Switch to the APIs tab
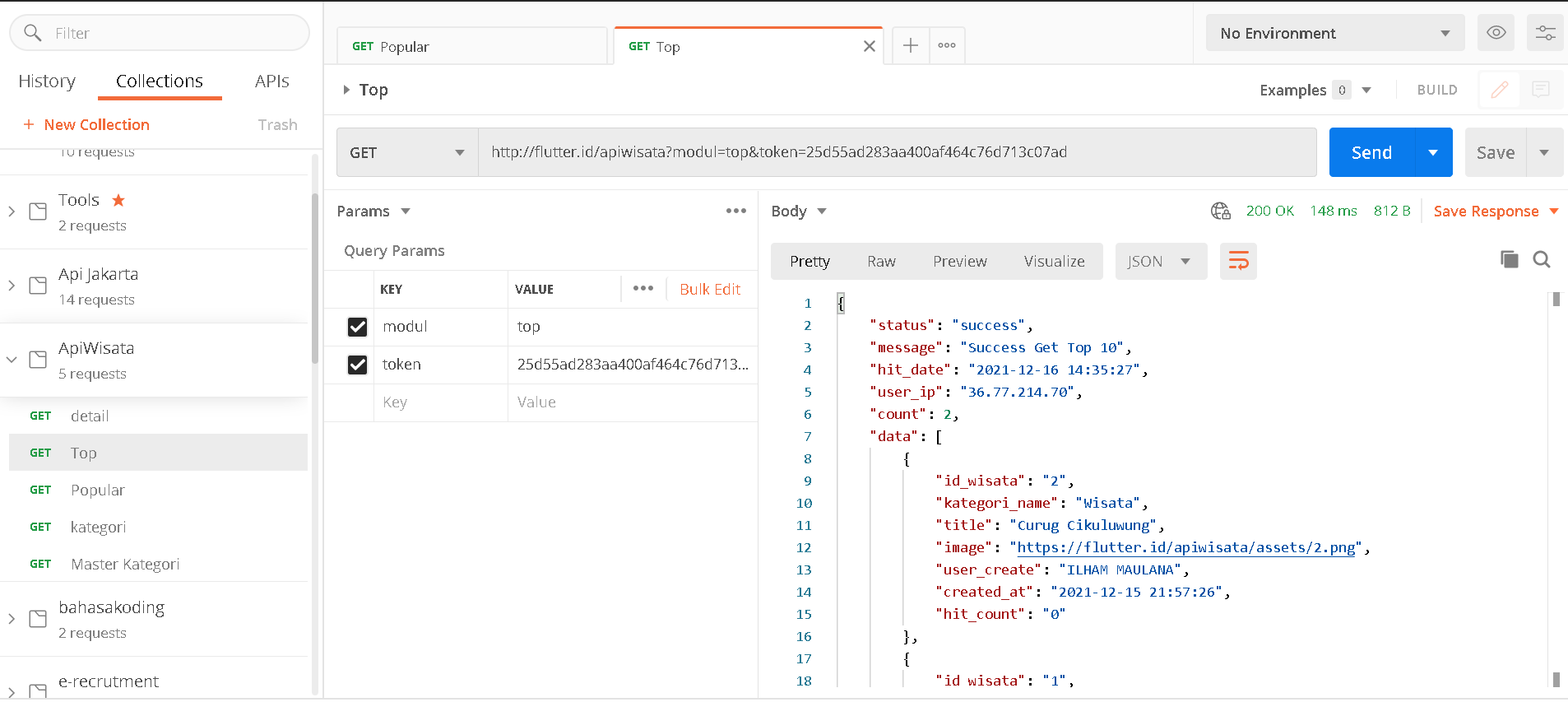The height and width of the screenshot is (702, 1568). tap(271, 81)
